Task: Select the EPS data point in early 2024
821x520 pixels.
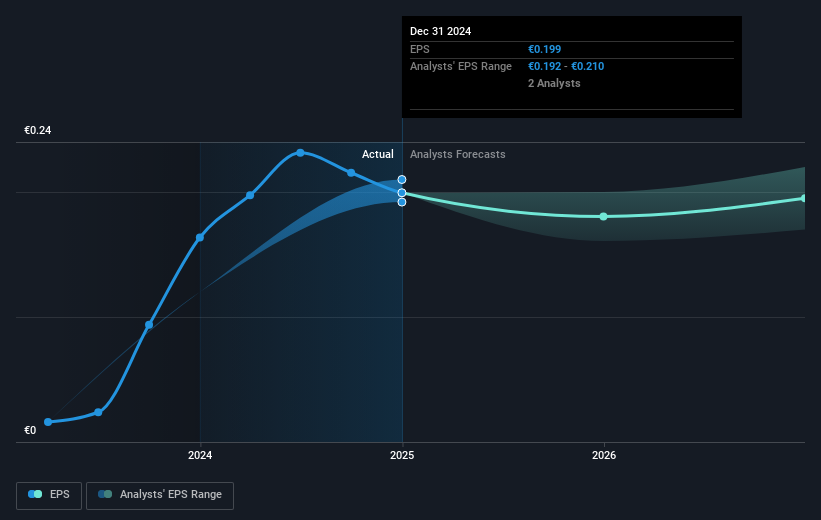Action: 250,195
